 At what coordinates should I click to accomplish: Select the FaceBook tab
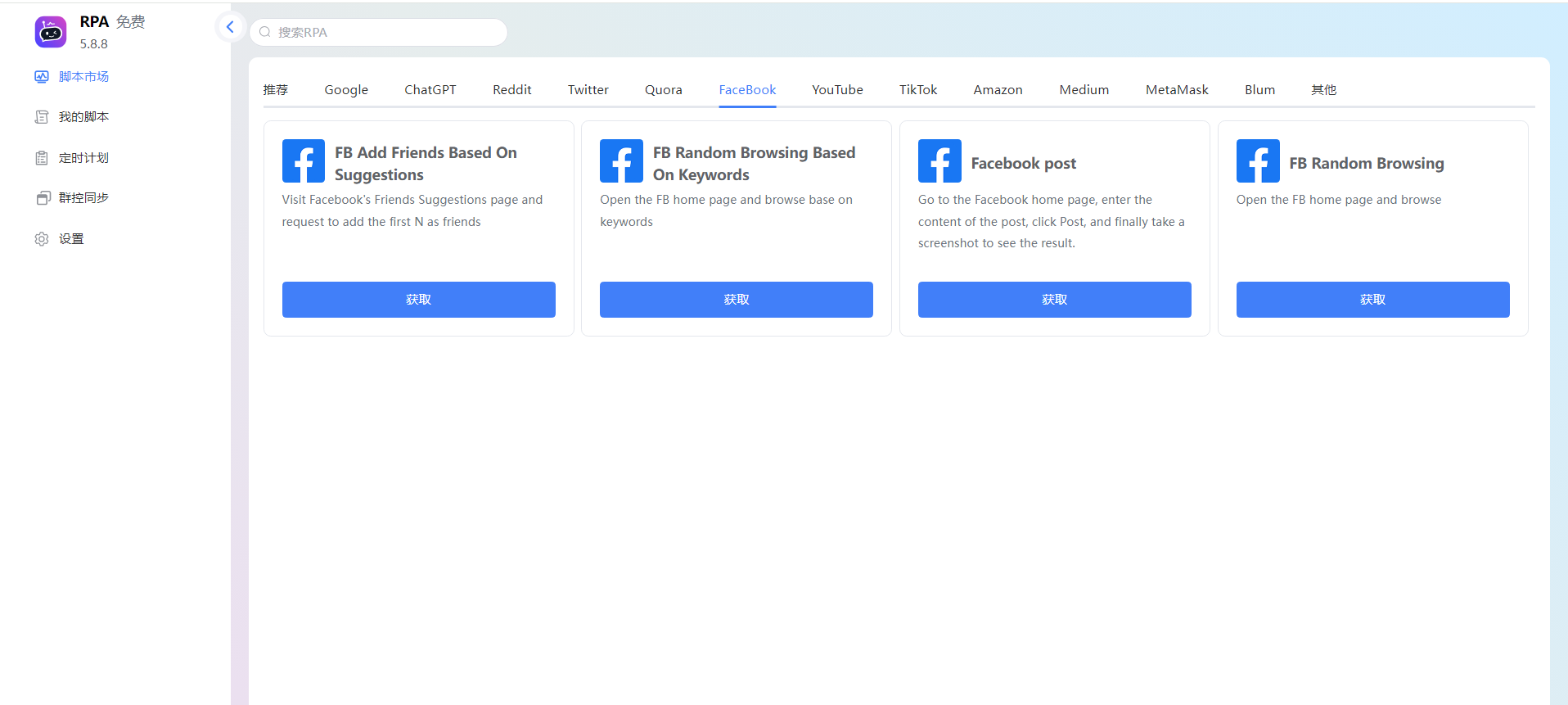(747, 89)
